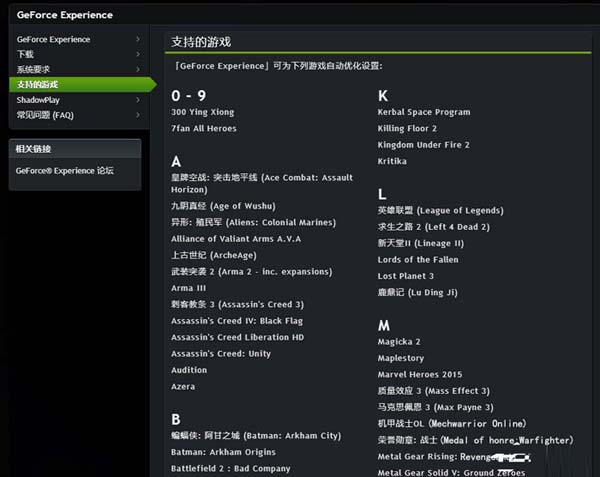
Task: Click Arma 2 - inc. expansions entry
Action: click(x=252, y=272)
